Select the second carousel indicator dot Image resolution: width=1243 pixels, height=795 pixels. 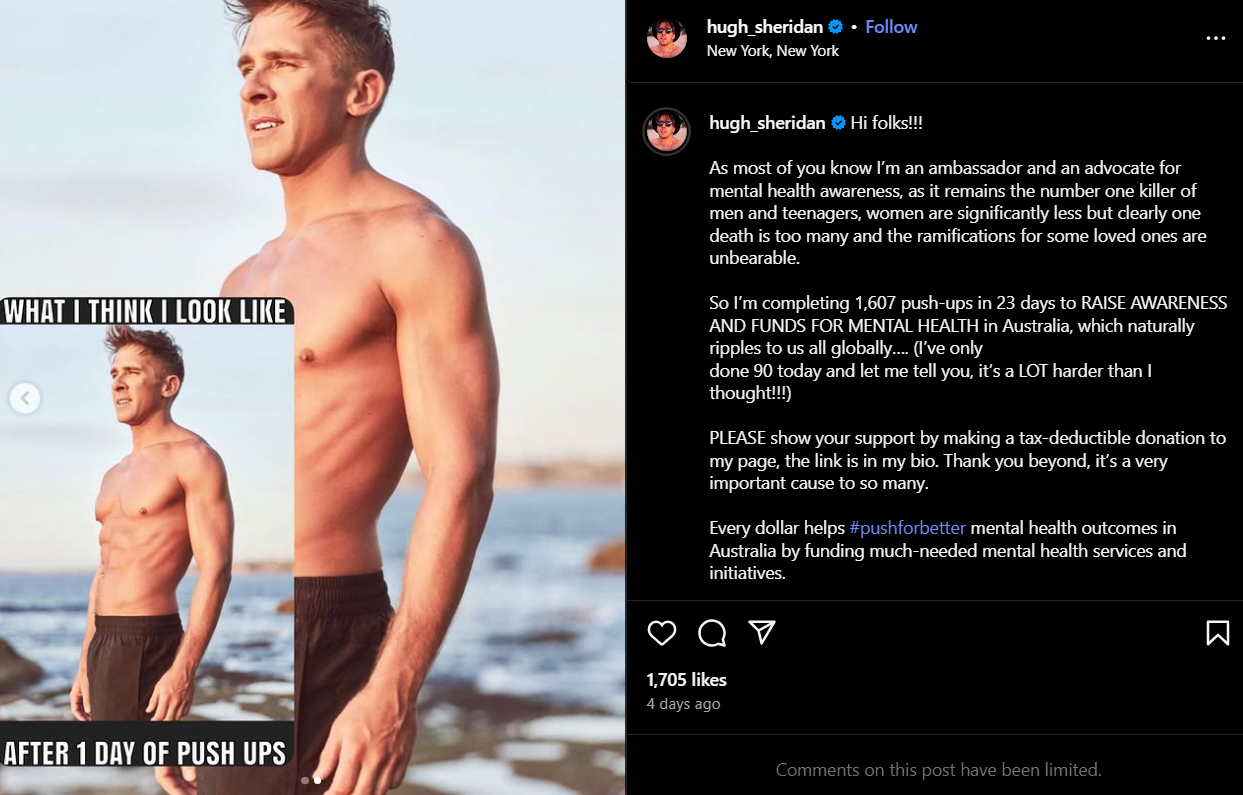coord(317,780)
